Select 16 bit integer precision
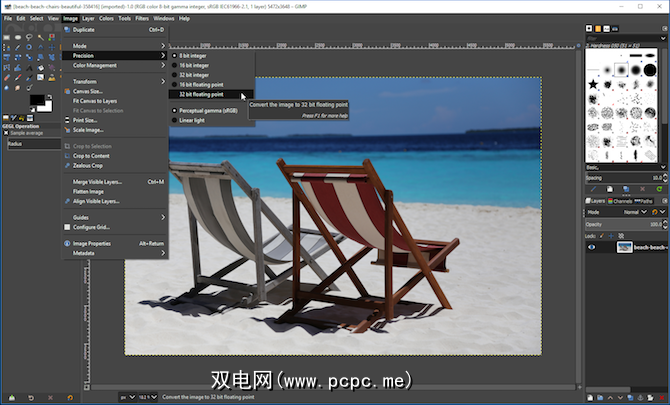 click(x=194, y=65)
